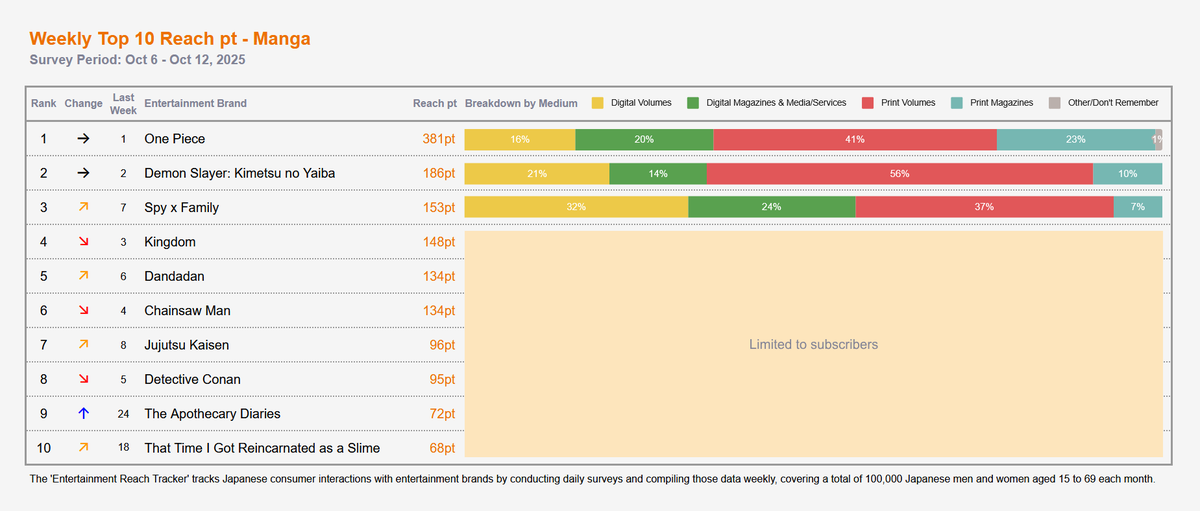
Task: Click the 153pt reach value
Action: (x=439, y=207)
